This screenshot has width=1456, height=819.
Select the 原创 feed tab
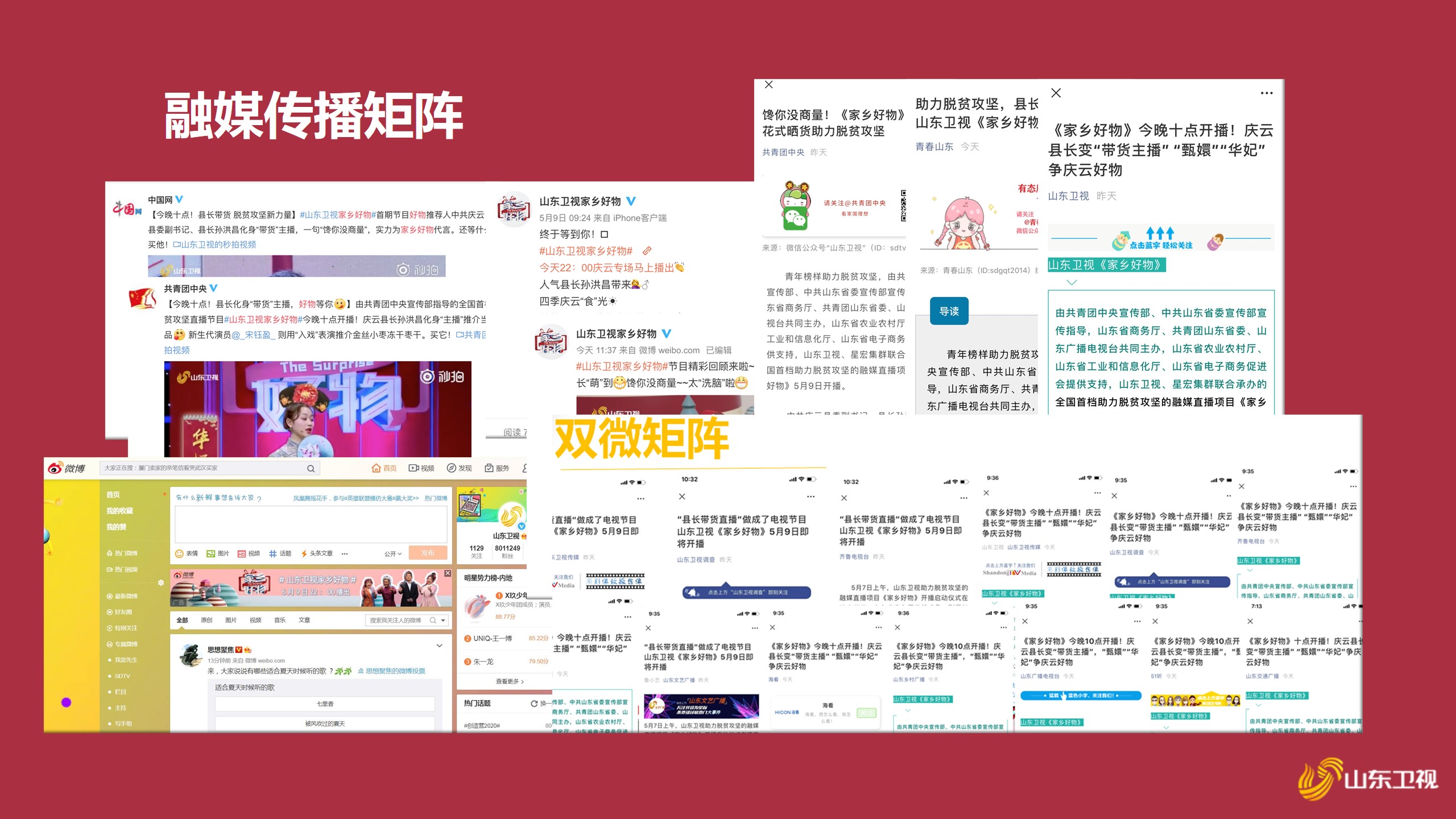206,620
